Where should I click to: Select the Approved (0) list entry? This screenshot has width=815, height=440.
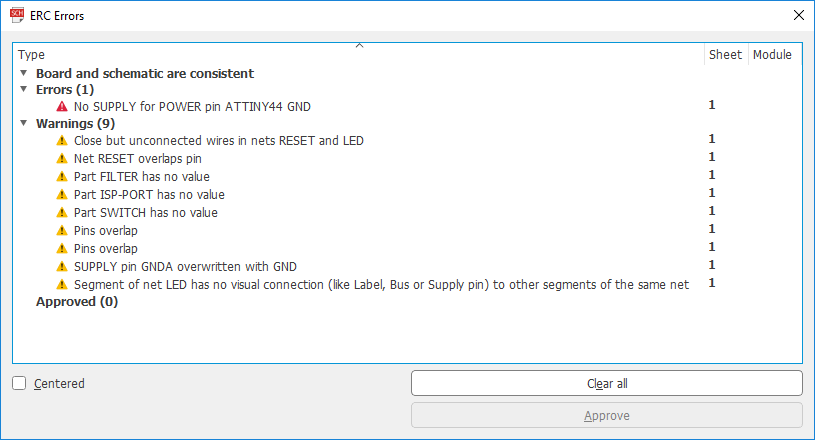pos(77,302)
